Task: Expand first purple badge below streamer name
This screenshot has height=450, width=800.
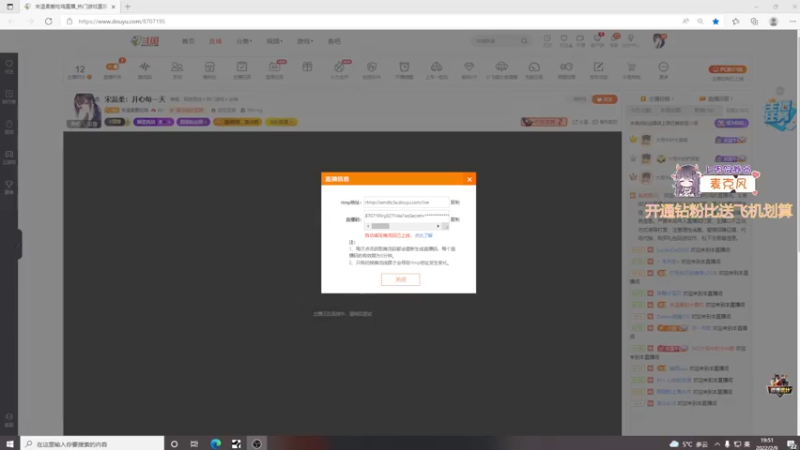Action: 153,122
